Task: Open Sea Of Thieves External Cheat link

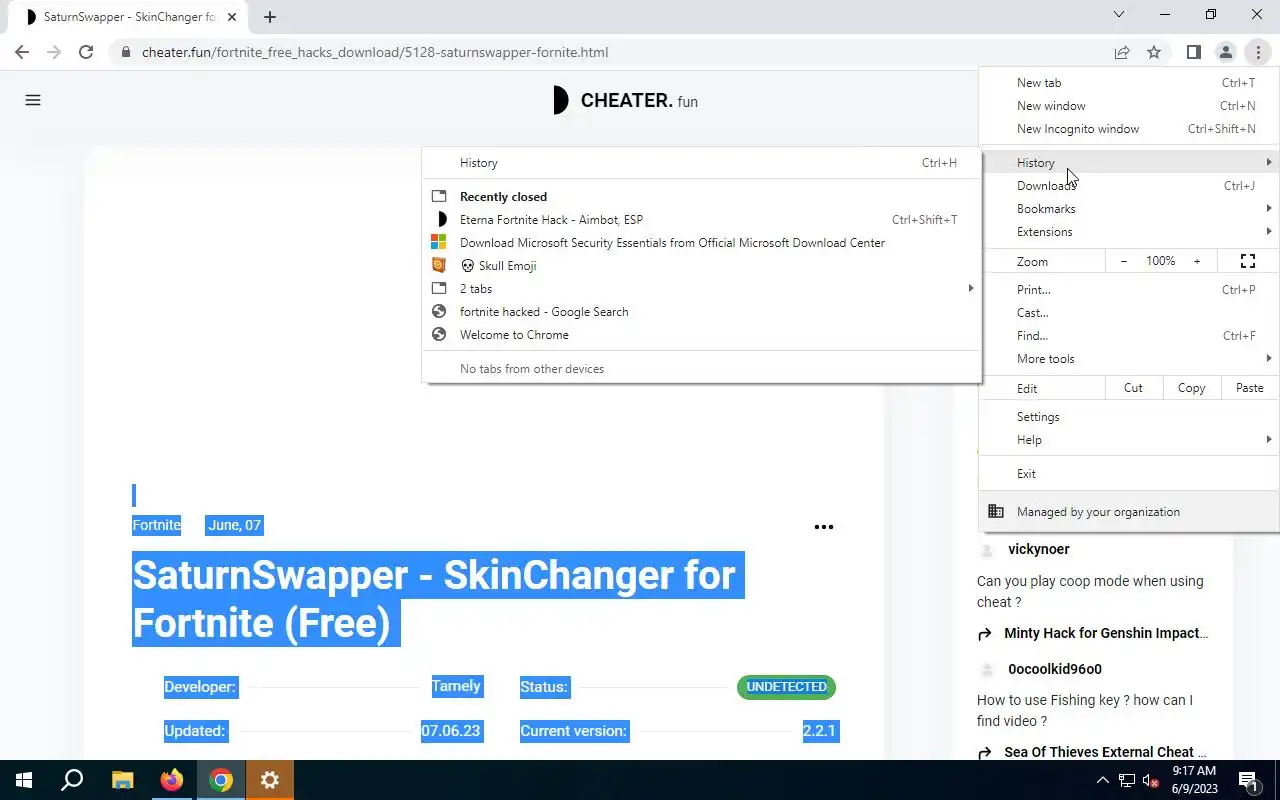Action: 1105,752
